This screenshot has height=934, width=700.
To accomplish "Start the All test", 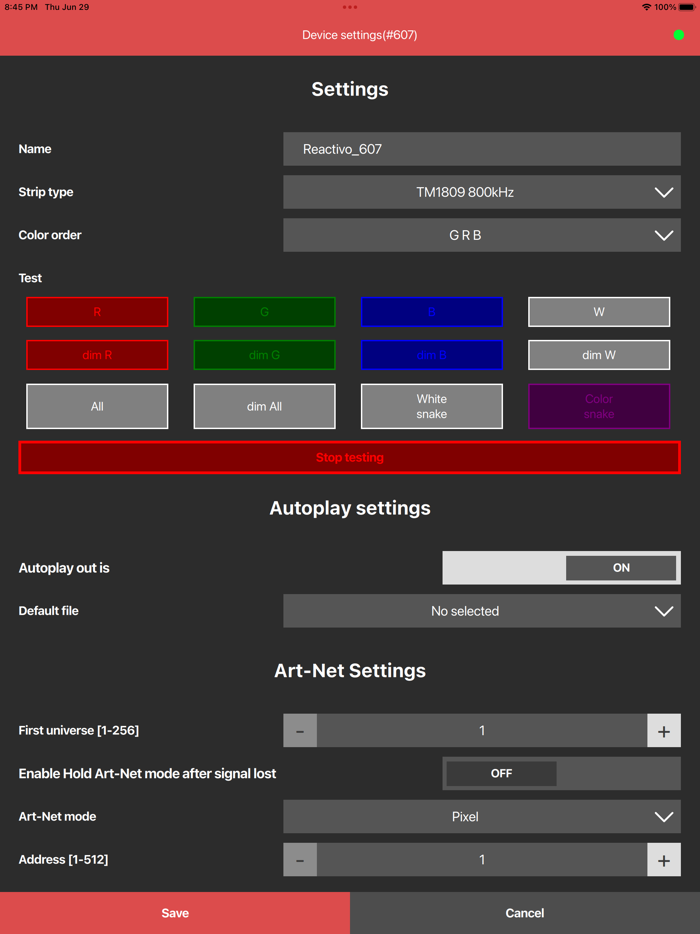I will (97, 406).
